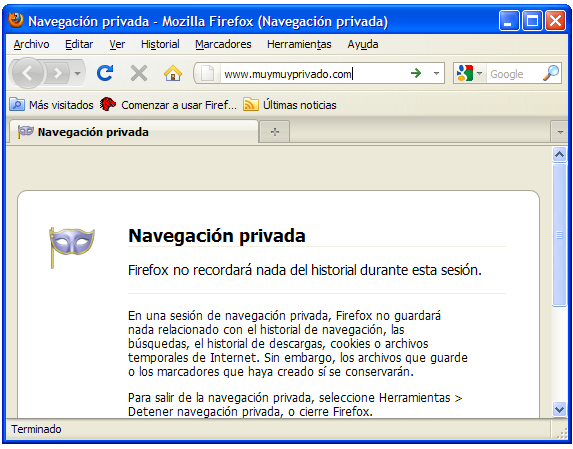573x449 pixels.
Task: Click the vertical scrollbar thumb
Action: pyautogui.click(x=559, y=235)
